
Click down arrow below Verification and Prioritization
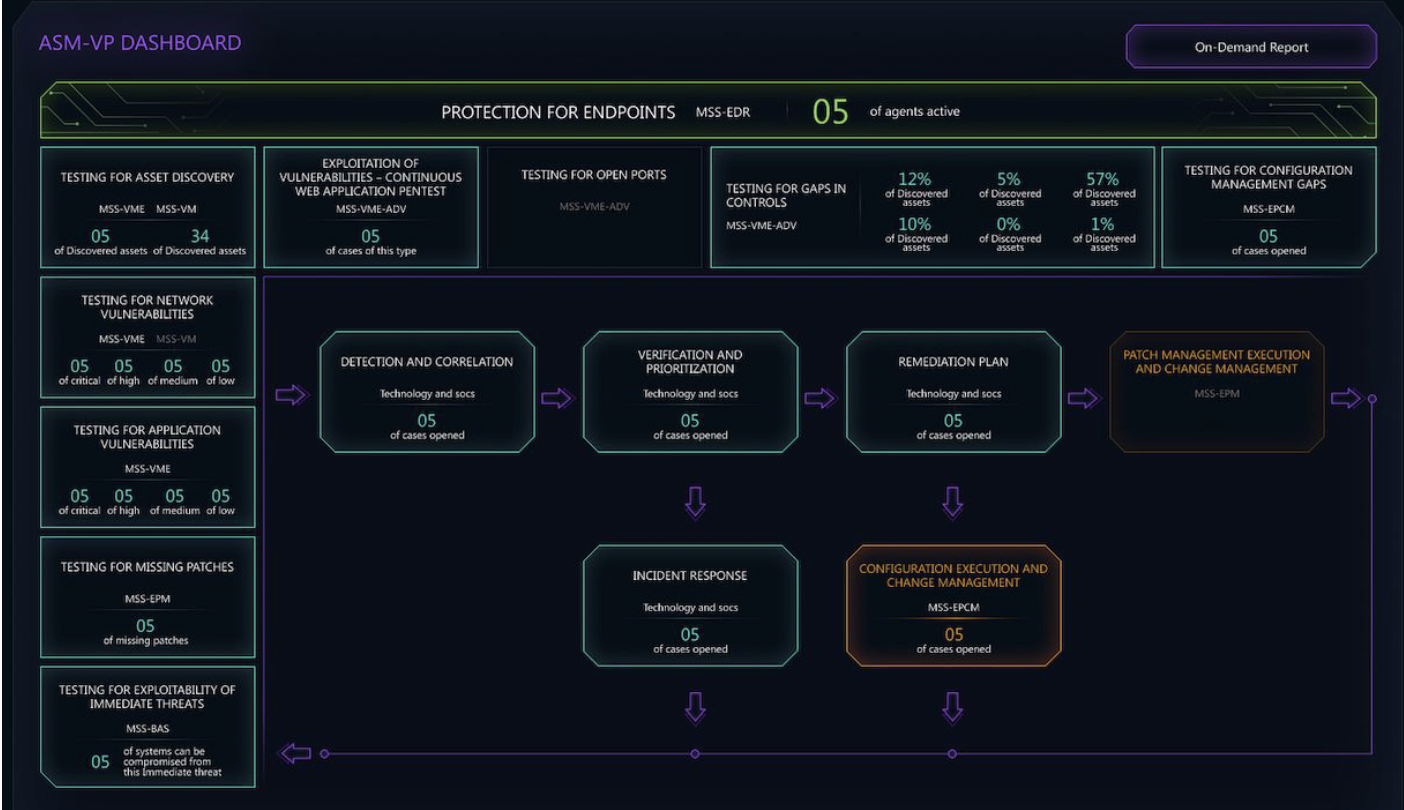[x=690, y=502]
